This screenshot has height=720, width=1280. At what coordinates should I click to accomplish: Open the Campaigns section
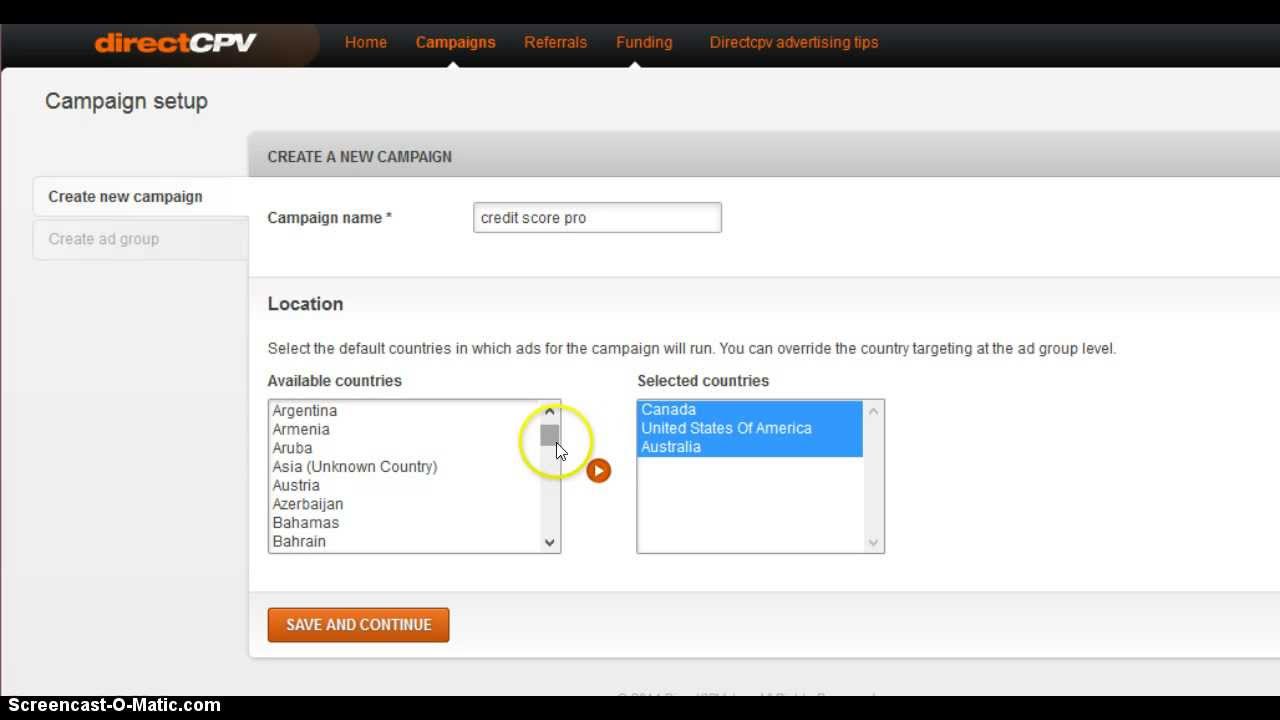[455, 42]
